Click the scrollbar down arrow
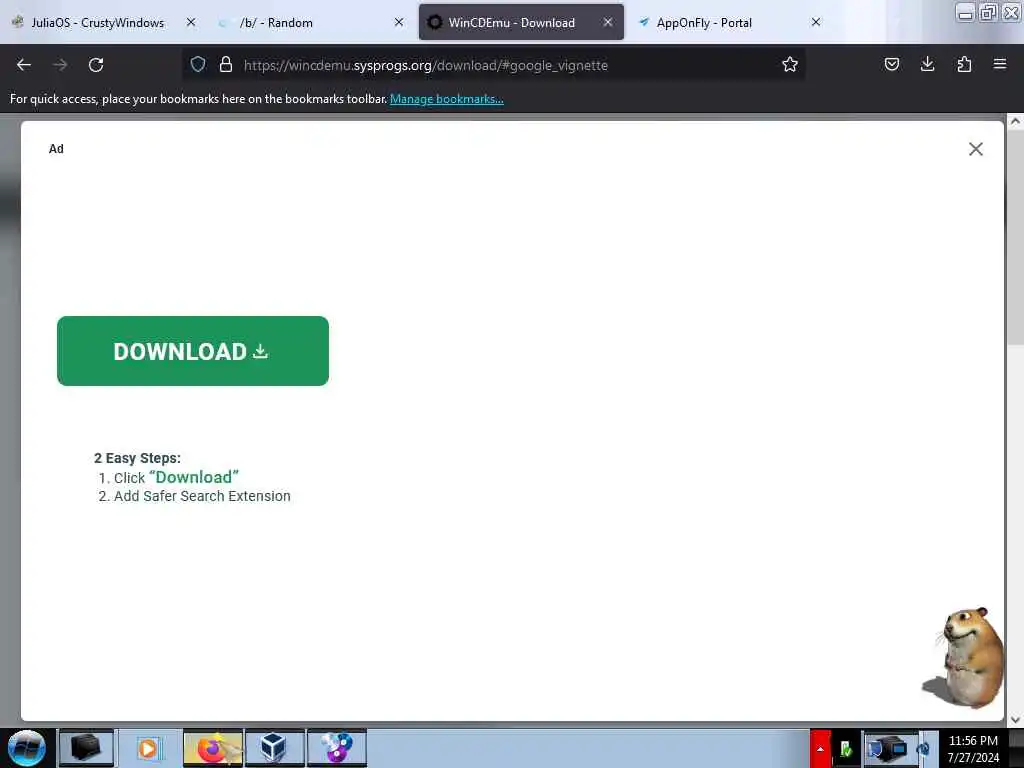1024x768 pixels. [1015, 720]
